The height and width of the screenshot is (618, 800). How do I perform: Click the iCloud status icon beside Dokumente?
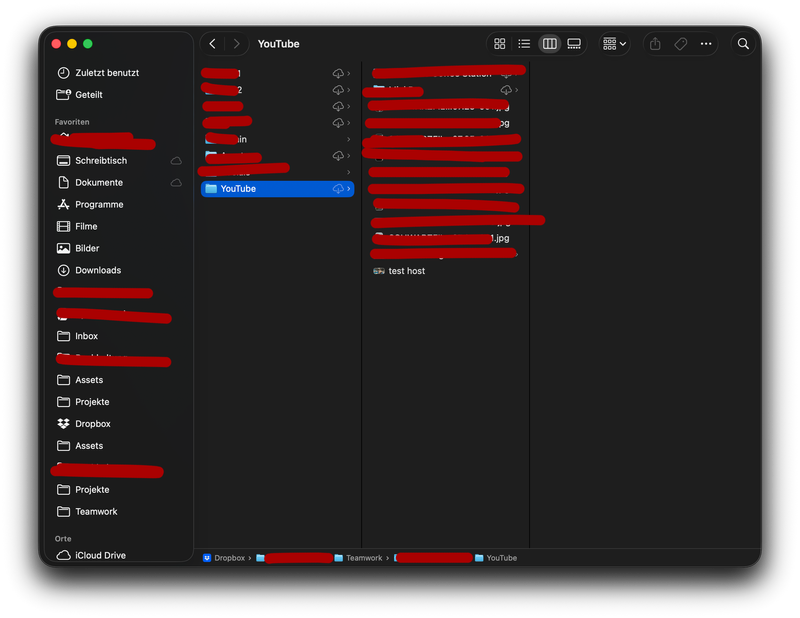(x=176, y=183)
